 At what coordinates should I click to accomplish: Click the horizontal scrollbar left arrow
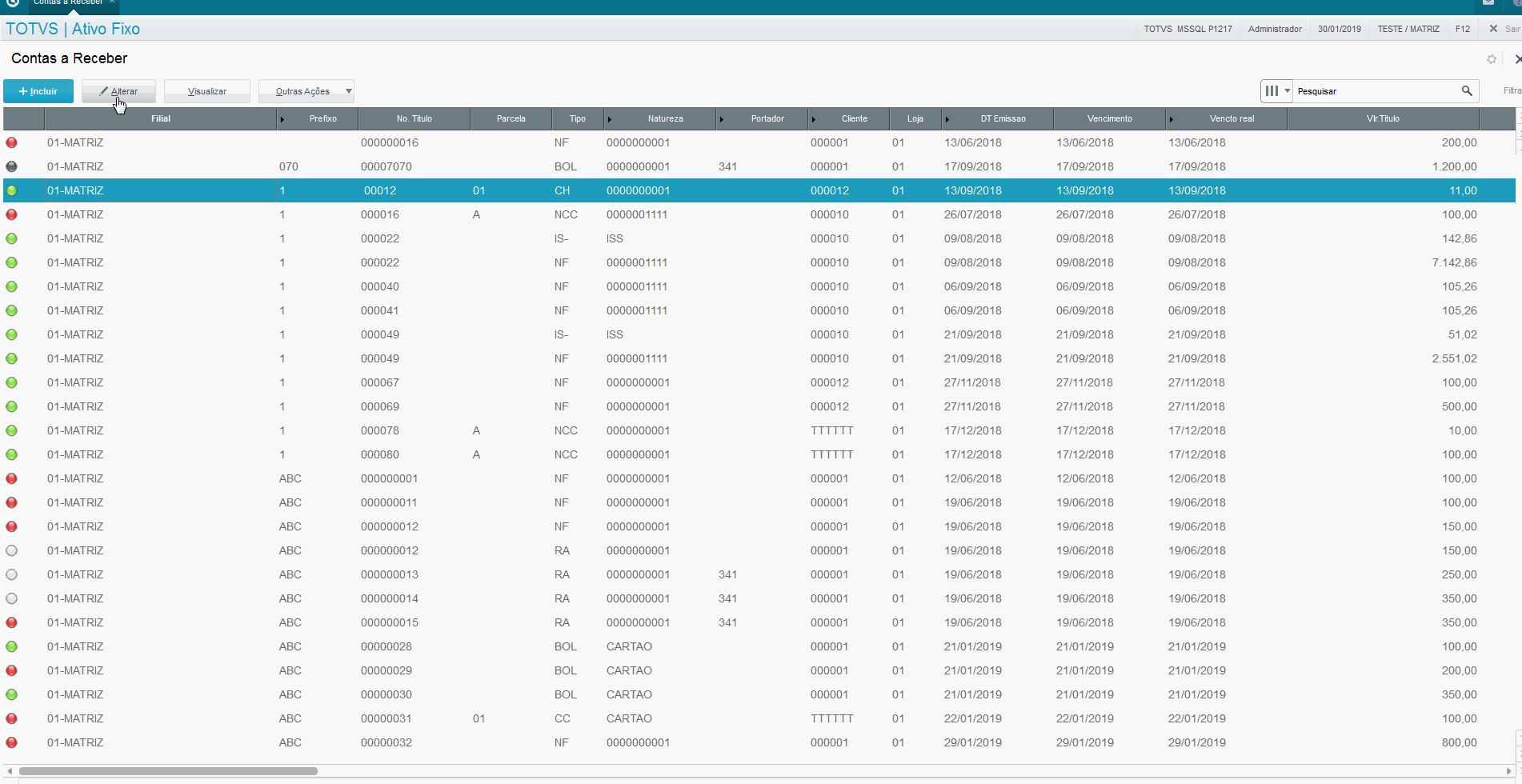(10, 771)
